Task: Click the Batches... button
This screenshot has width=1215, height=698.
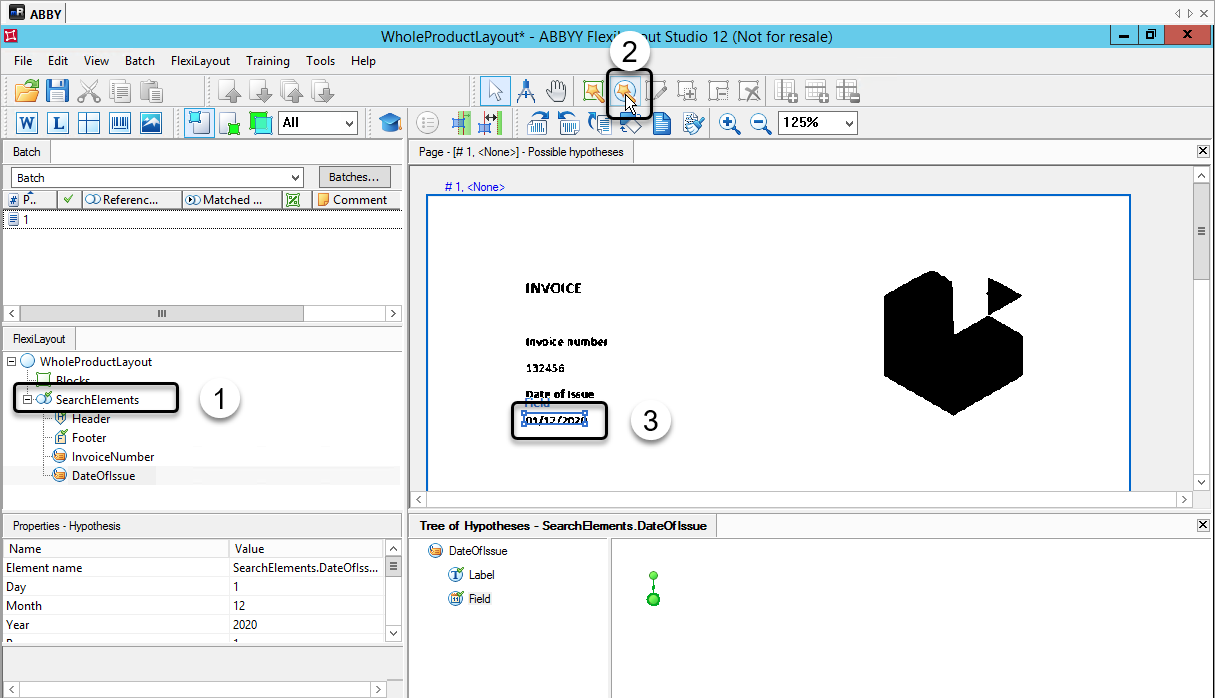Action: coord(354,177)
